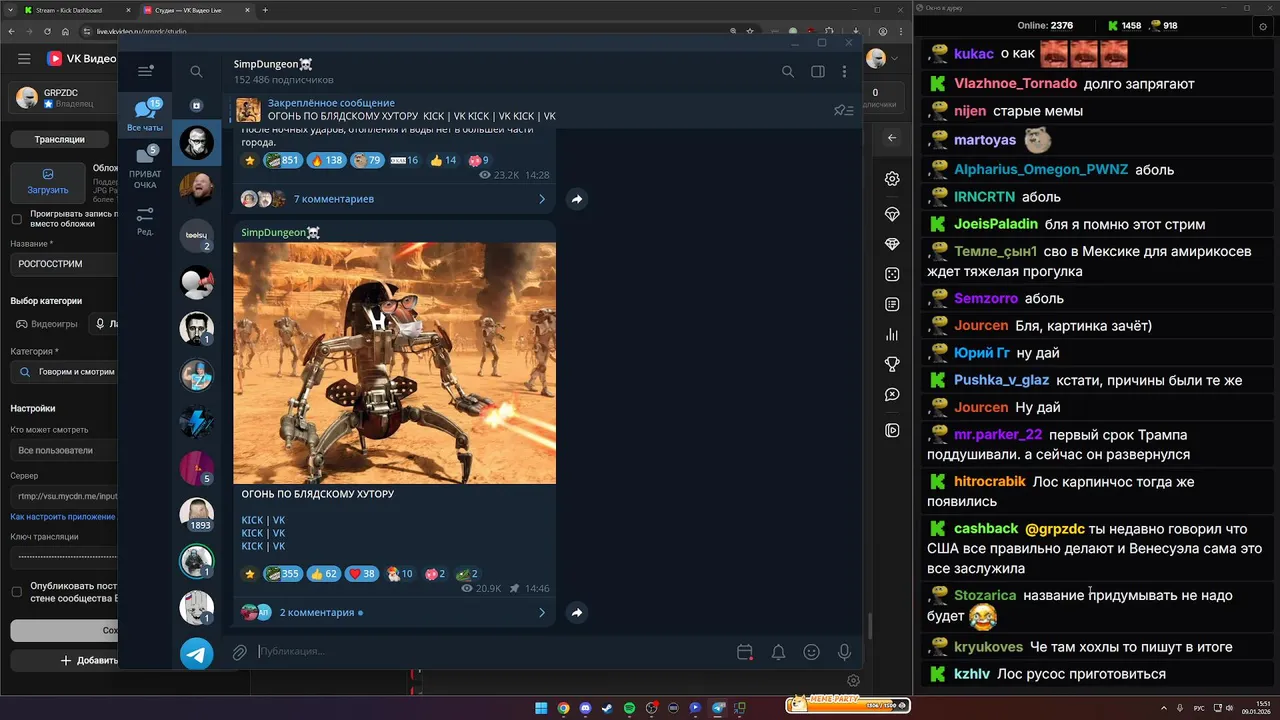Image resolution: width=1280 pixels, height=720 pixels.
Task: Select the 'Видеоигры' category option
Action: coord(47,324)
